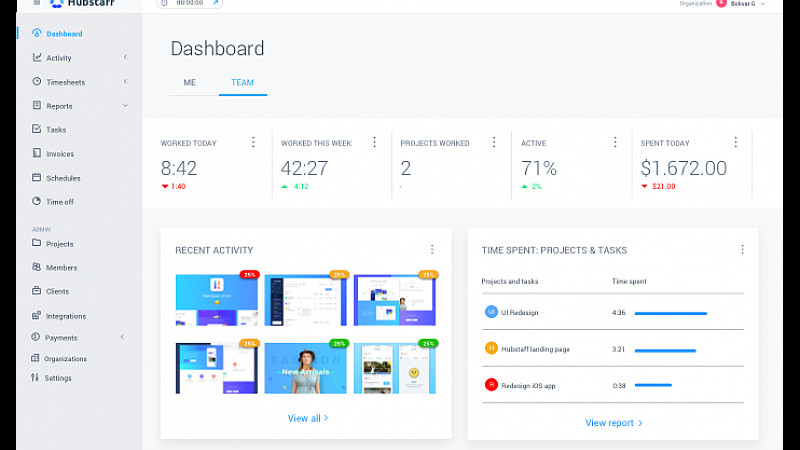Viewport: 800px width, 450px height.
Task: Click the timer showing 00:00:00
Action: [189, 3]
